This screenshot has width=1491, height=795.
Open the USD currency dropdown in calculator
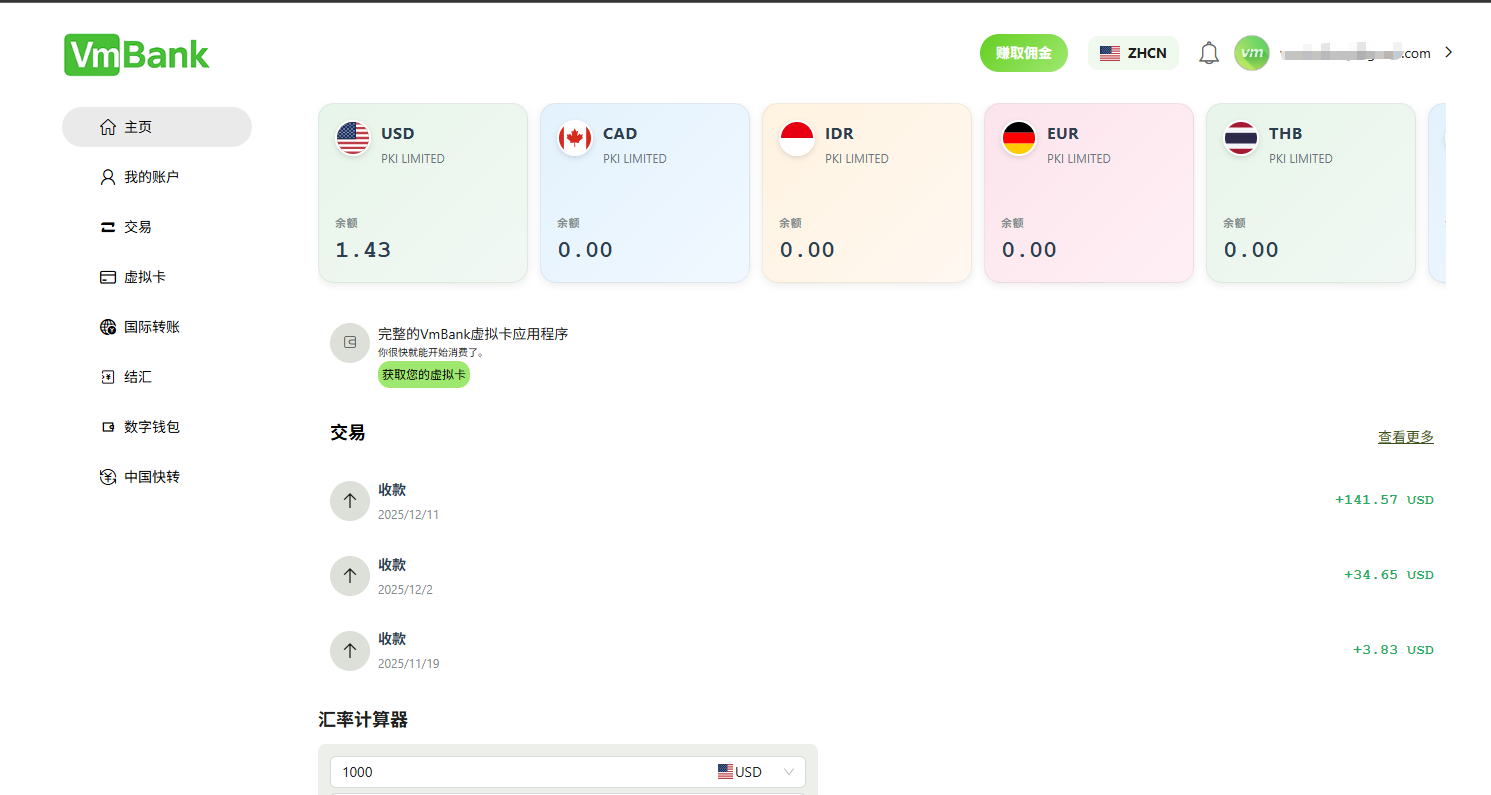(757, 772)
